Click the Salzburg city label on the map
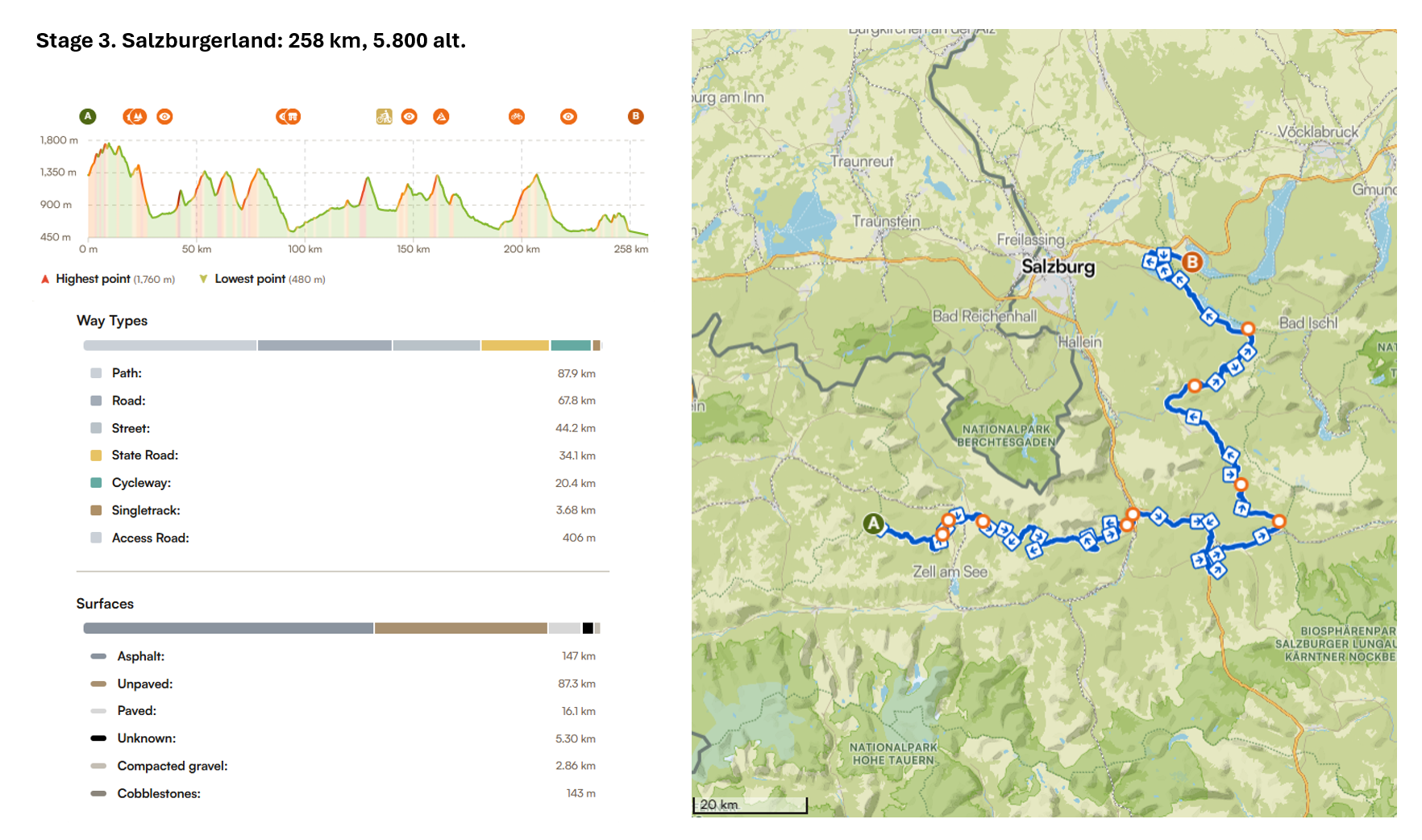This screenshot has width=1422, height=840. [1058, 267]
